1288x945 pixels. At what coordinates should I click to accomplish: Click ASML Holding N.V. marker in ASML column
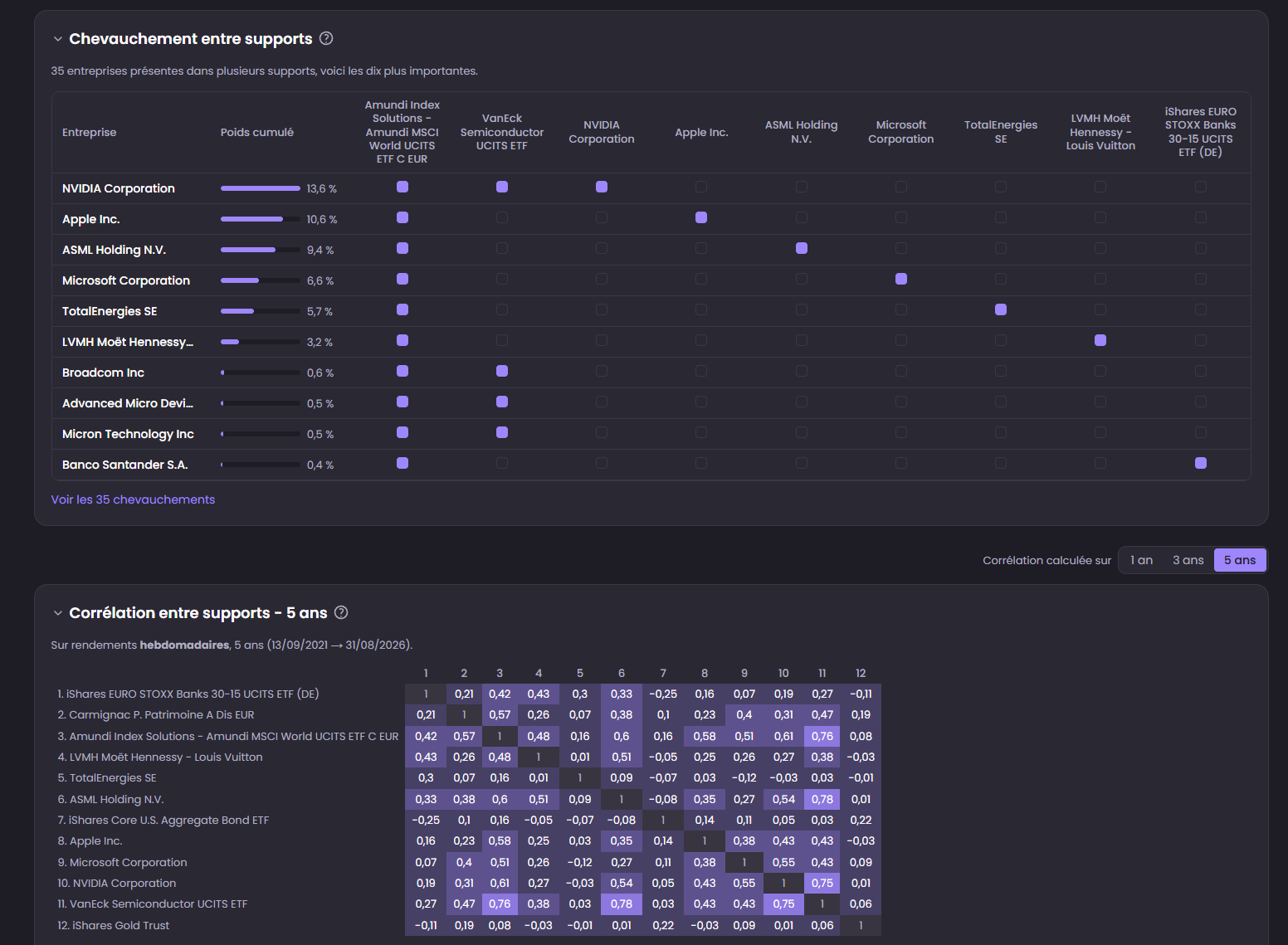click(802, 248)
